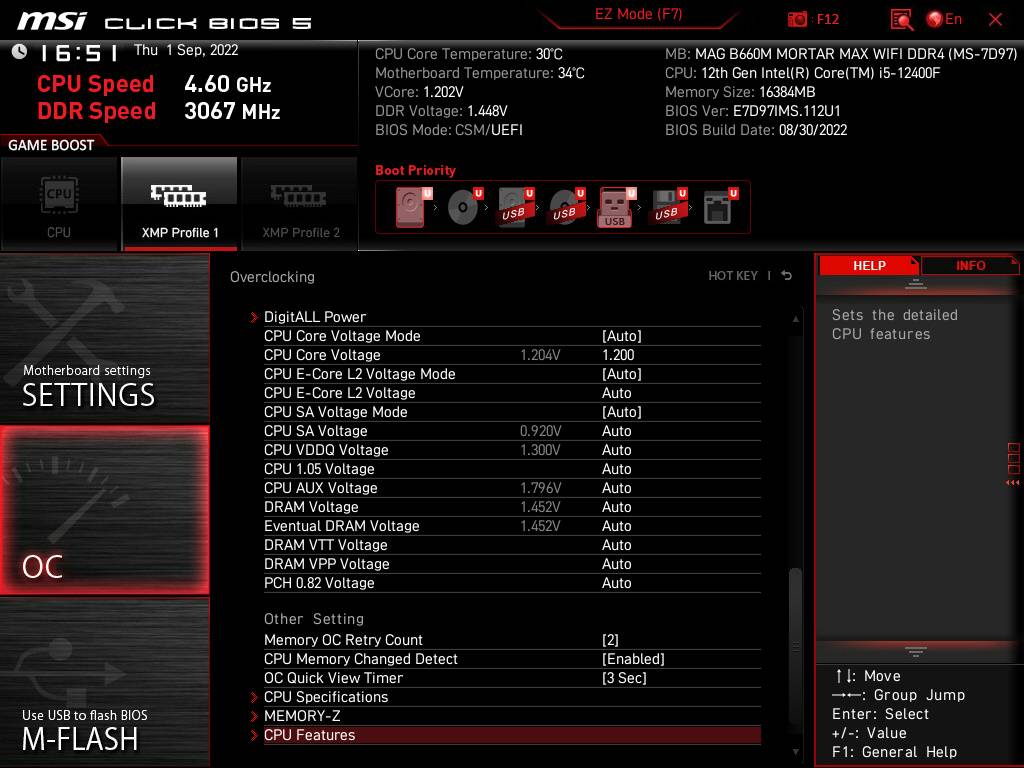Change language via the En globe icon
The height and width of the screenshot is (768, 1024).
pos(944,19)
